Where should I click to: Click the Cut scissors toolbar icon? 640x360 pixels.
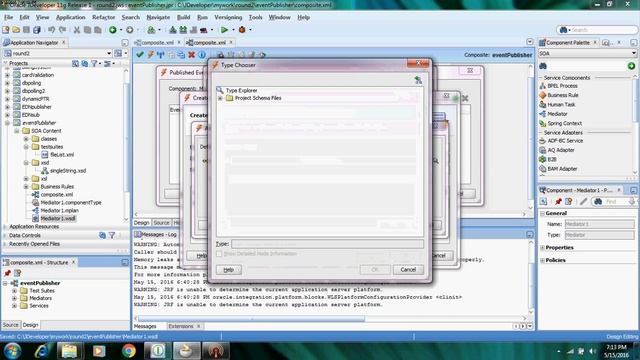[x=76, y=30]
